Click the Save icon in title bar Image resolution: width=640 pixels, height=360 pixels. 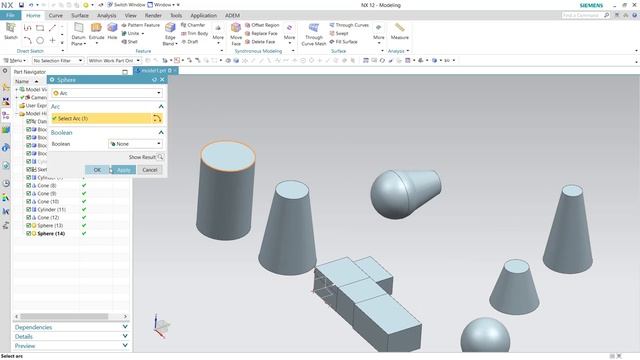click(x=21, y=5)
